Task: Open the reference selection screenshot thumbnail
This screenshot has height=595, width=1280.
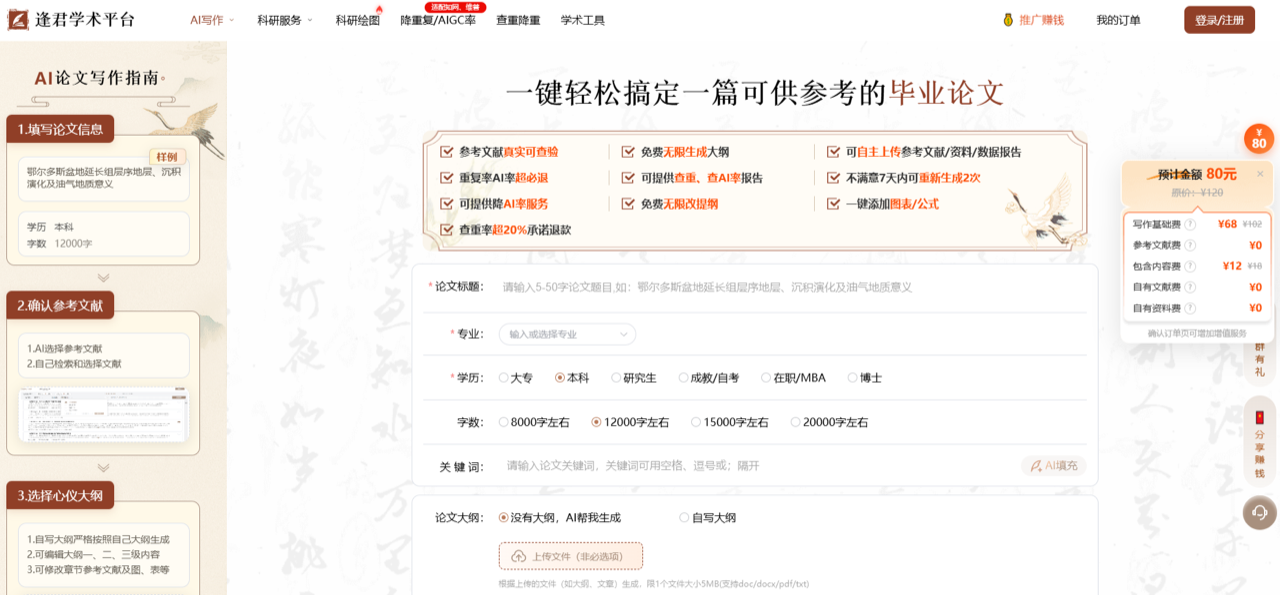Action: click(103, 414)
